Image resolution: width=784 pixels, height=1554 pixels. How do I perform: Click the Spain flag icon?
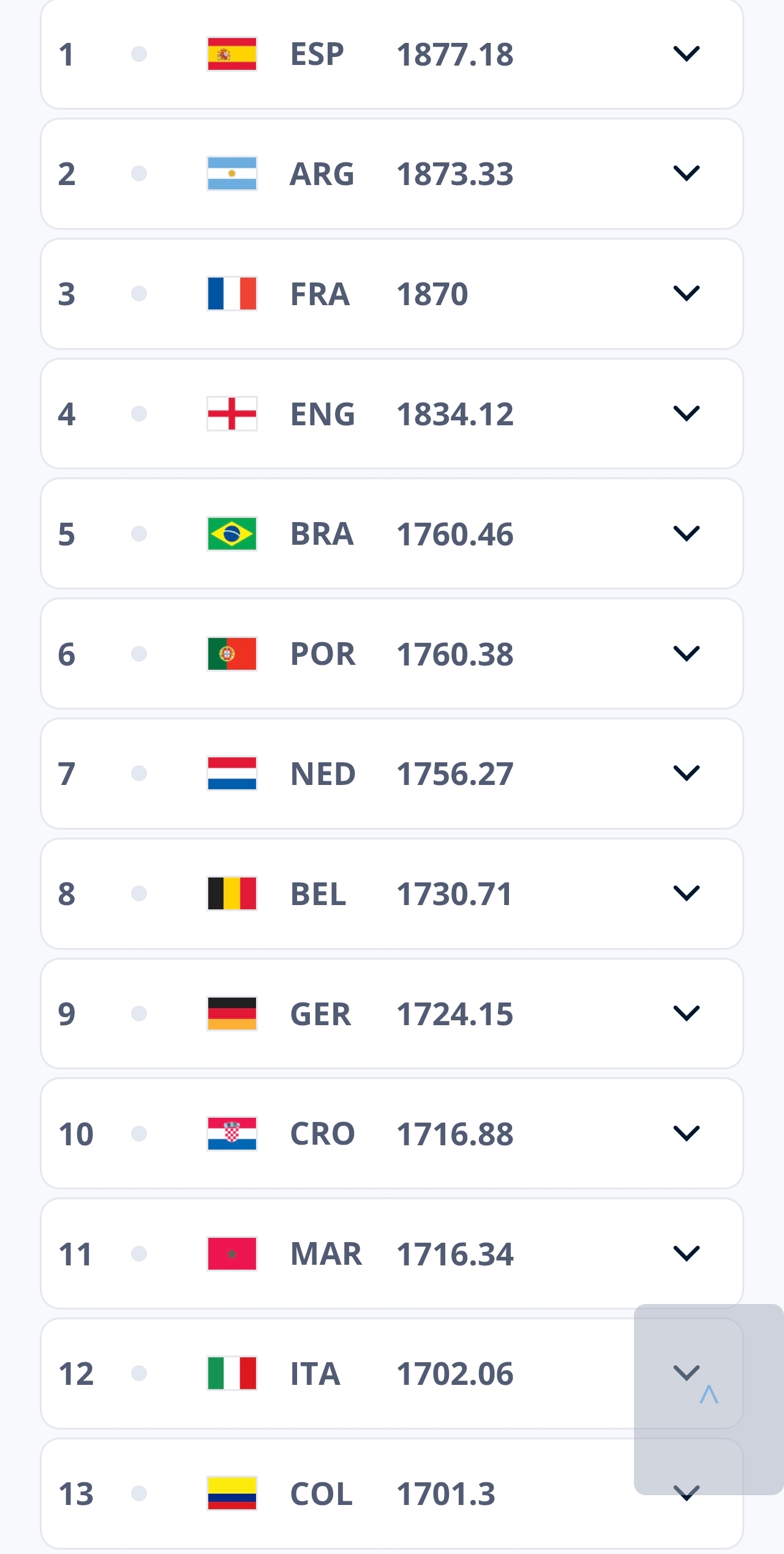coord(232,54)
